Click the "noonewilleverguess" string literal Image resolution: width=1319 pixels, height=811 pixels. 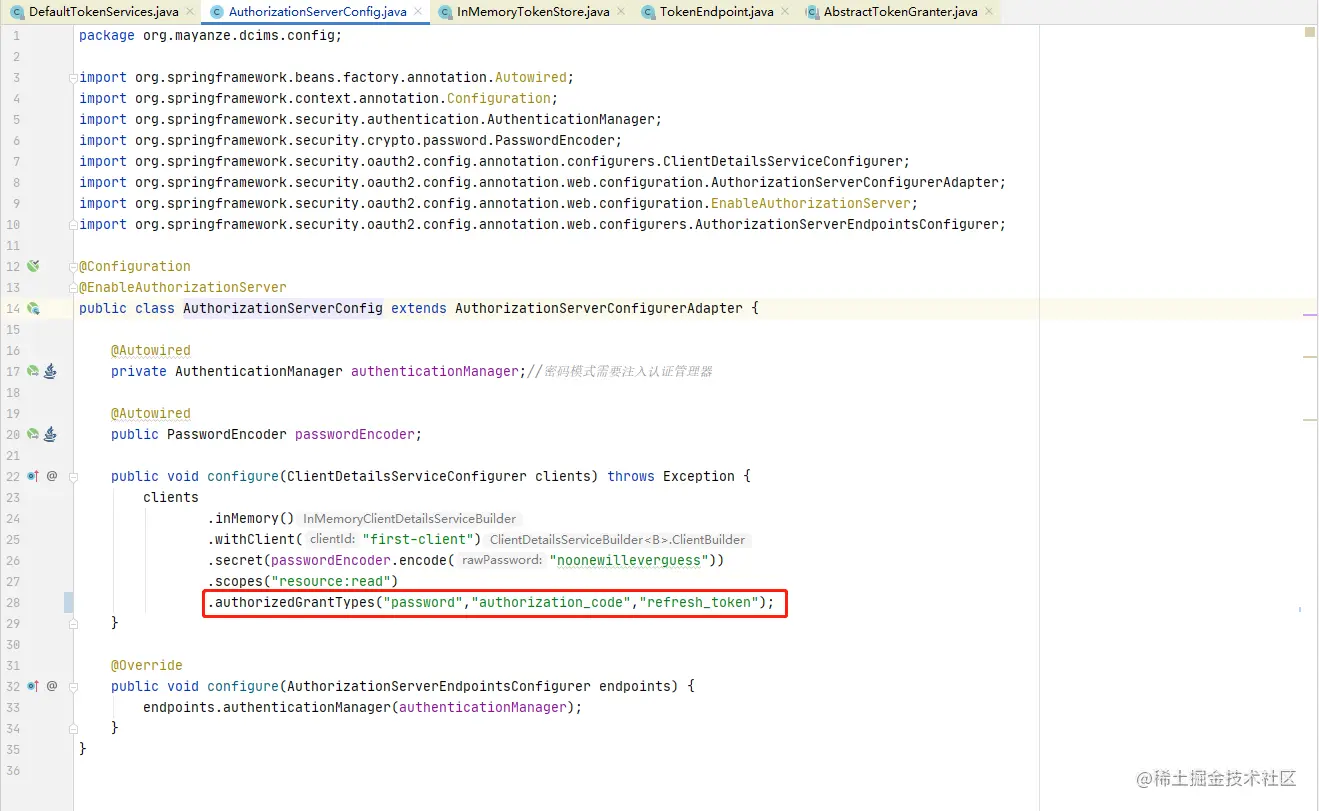(630, 560)
